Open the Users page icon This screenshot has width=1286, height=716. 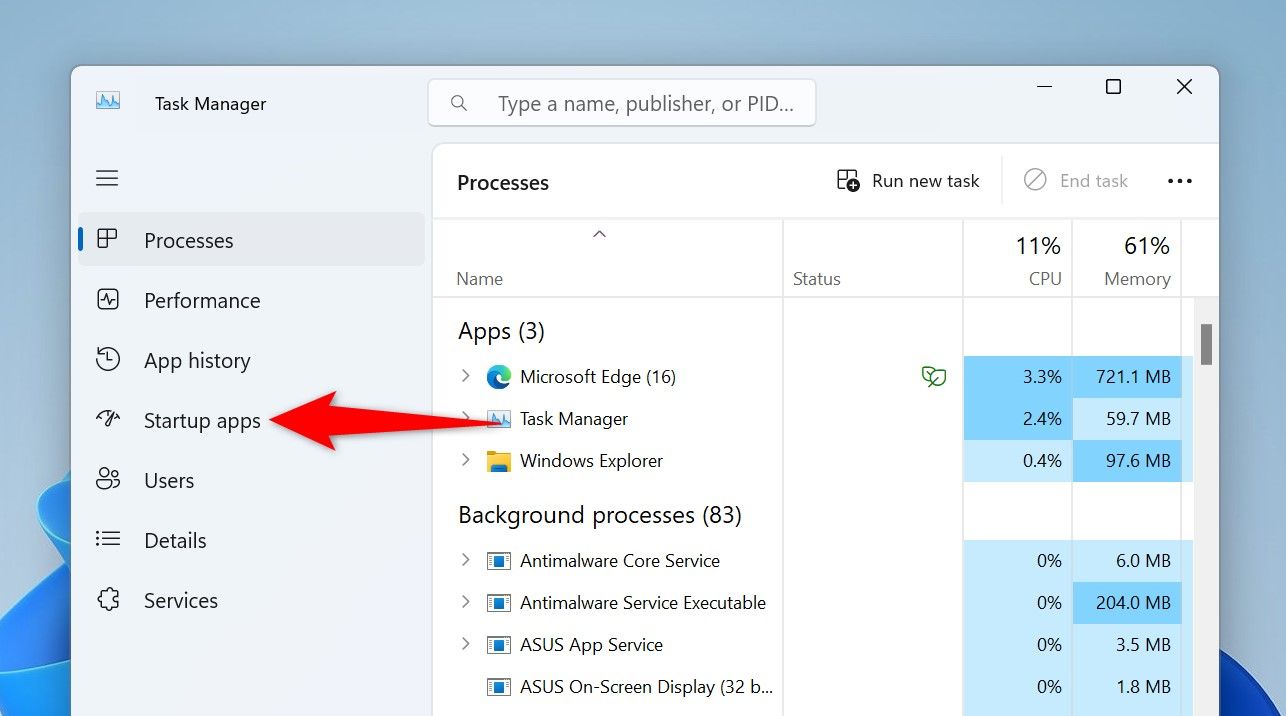tap(108, 480)
